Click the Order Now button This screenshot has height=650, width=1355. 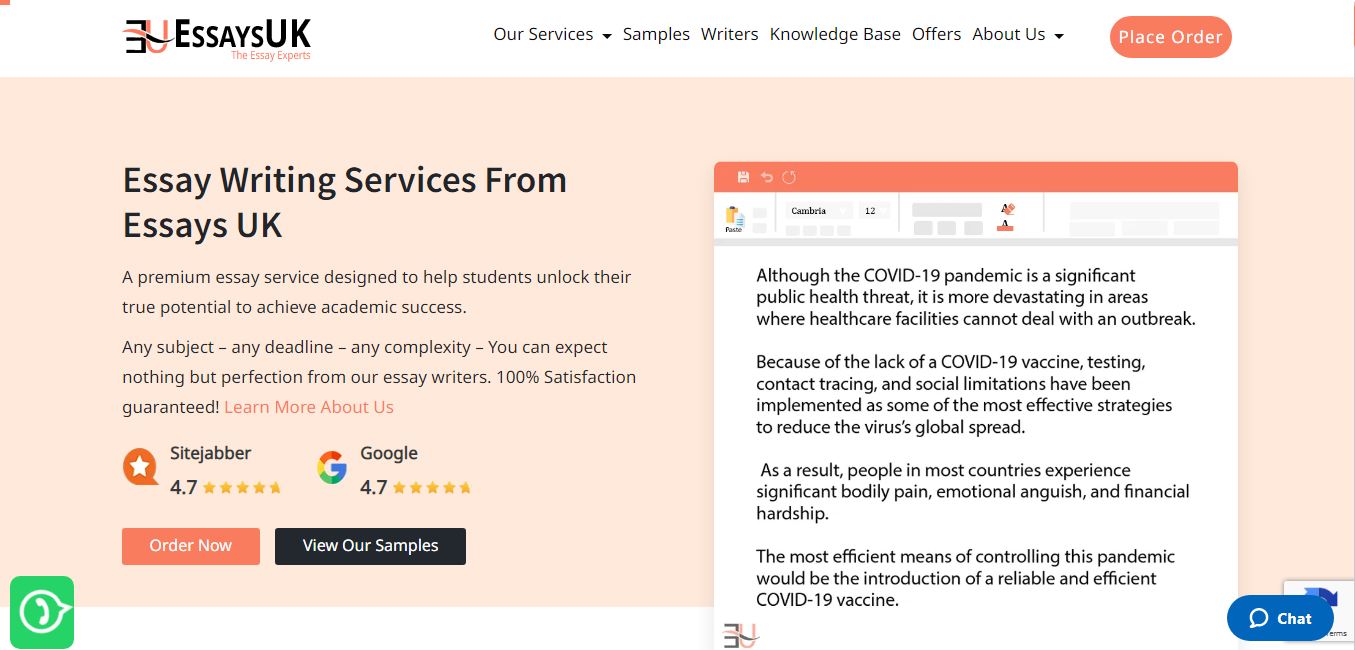click(191, 546)
